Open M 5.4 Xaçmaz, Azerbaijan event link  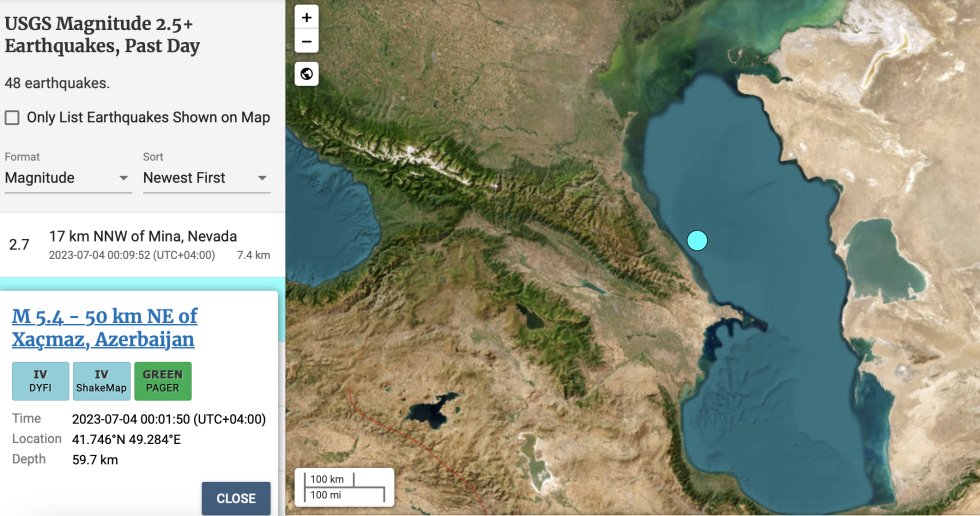click(104, 327)
